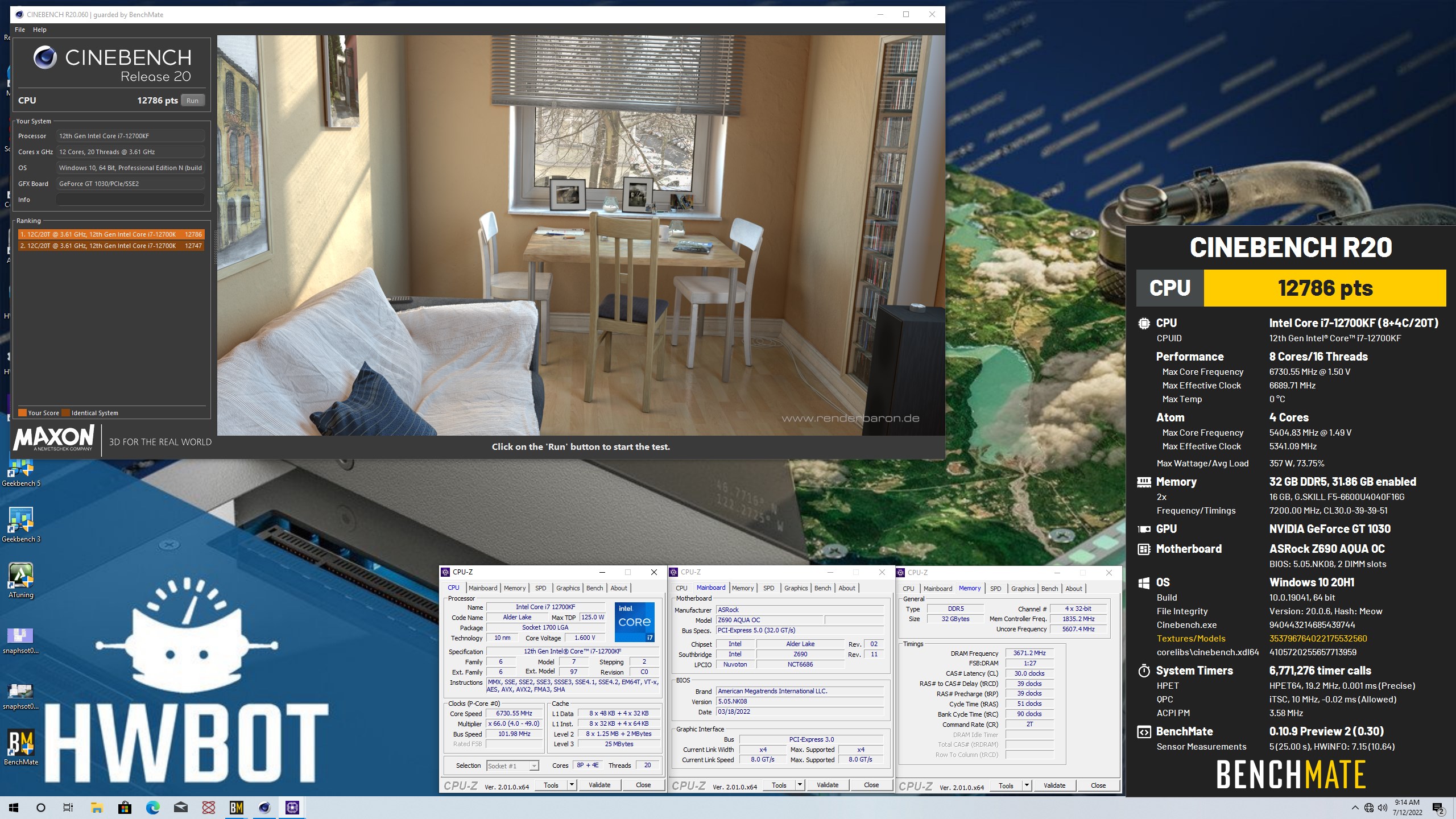Open the Geekbench 3 desktop shortcut
1456x819 pixels.
pos(21,524)
